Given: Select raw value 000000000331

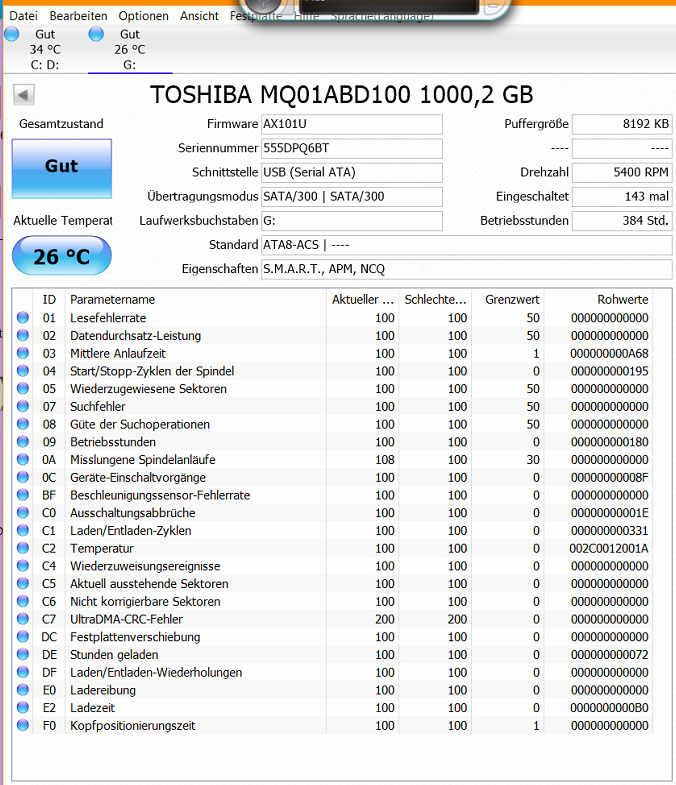Looking at the screenshot, I should [x=609, y=531].
